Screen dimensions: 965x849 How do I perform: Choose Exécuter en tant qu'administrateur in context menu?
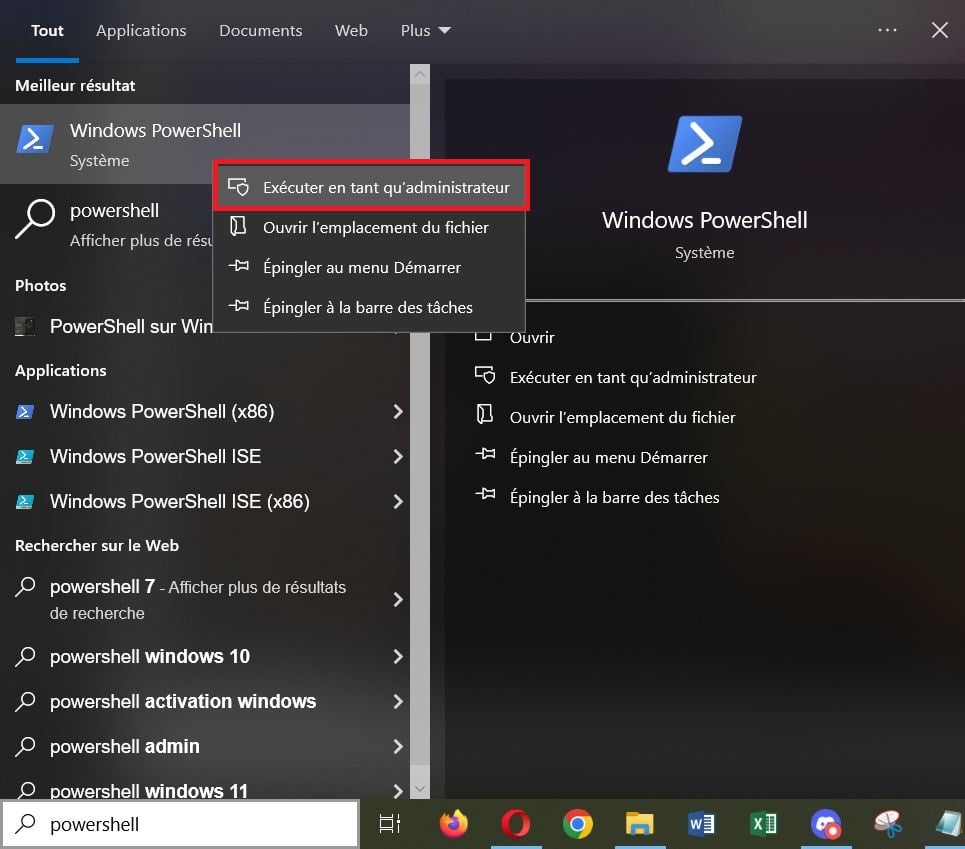click(x=370, y=186)
